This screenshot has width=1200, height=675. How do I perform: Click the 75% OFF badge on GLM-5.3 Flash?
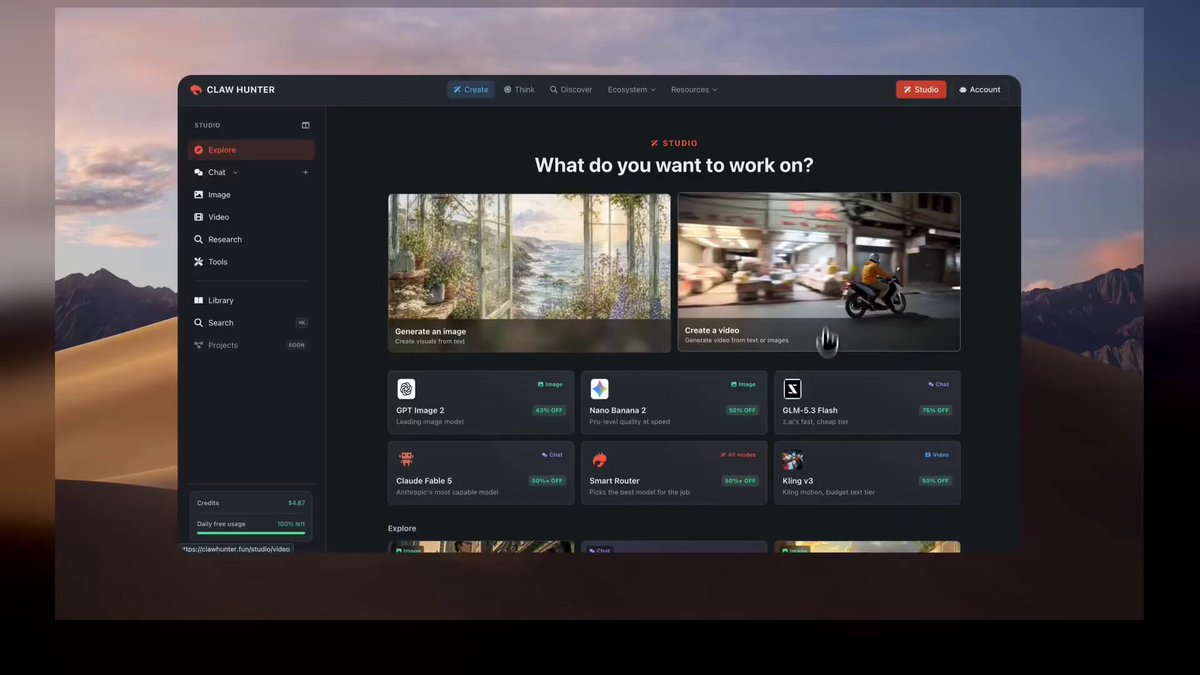(x=936, y=410)
